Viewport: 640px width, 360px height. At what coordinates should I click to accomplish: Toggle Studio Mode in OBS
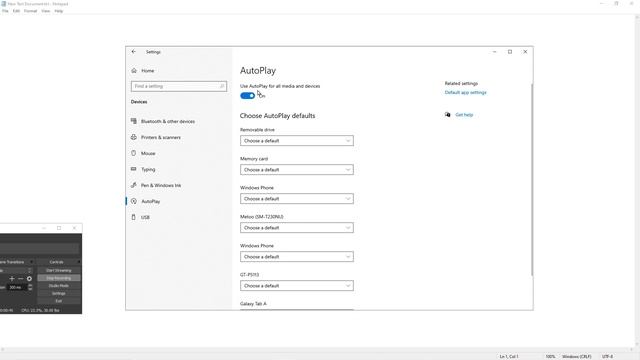[59, 286]
